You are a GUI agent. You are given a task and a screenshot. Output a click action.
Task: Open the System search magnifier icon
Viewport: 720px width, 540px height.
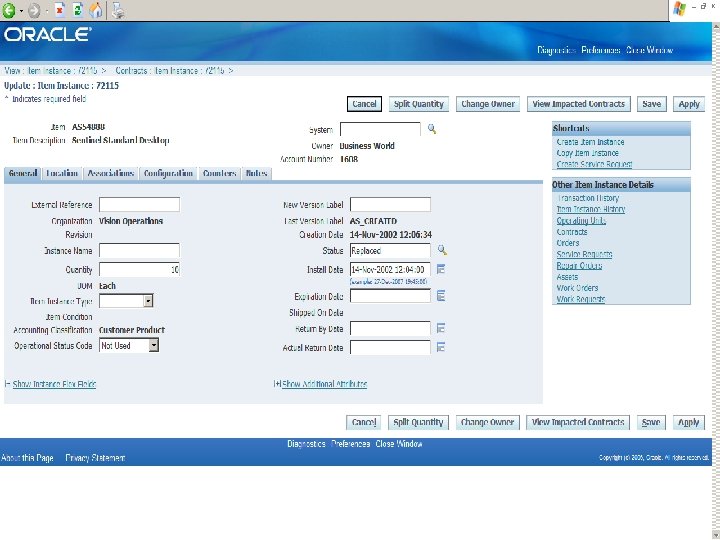432,129
